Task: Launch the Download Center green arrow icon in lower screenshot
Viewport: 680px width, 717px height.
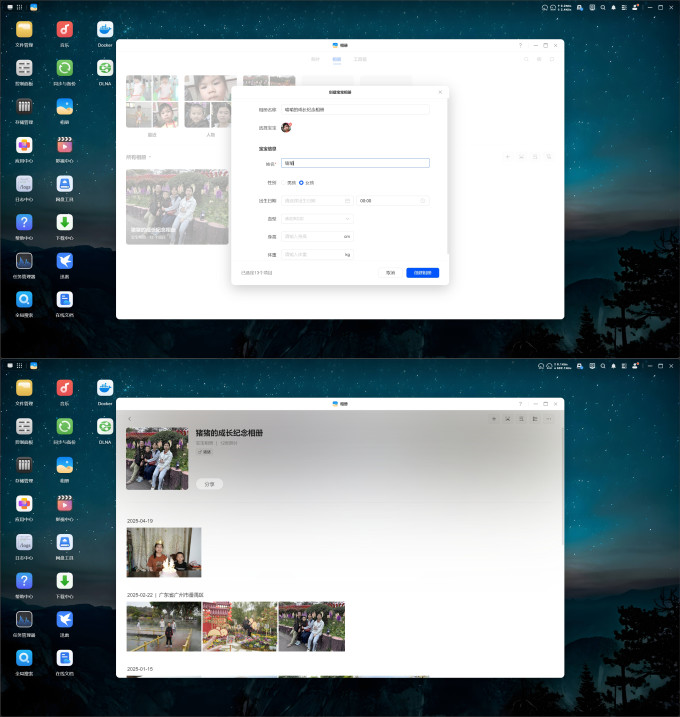Action: (x=64, y=581)
